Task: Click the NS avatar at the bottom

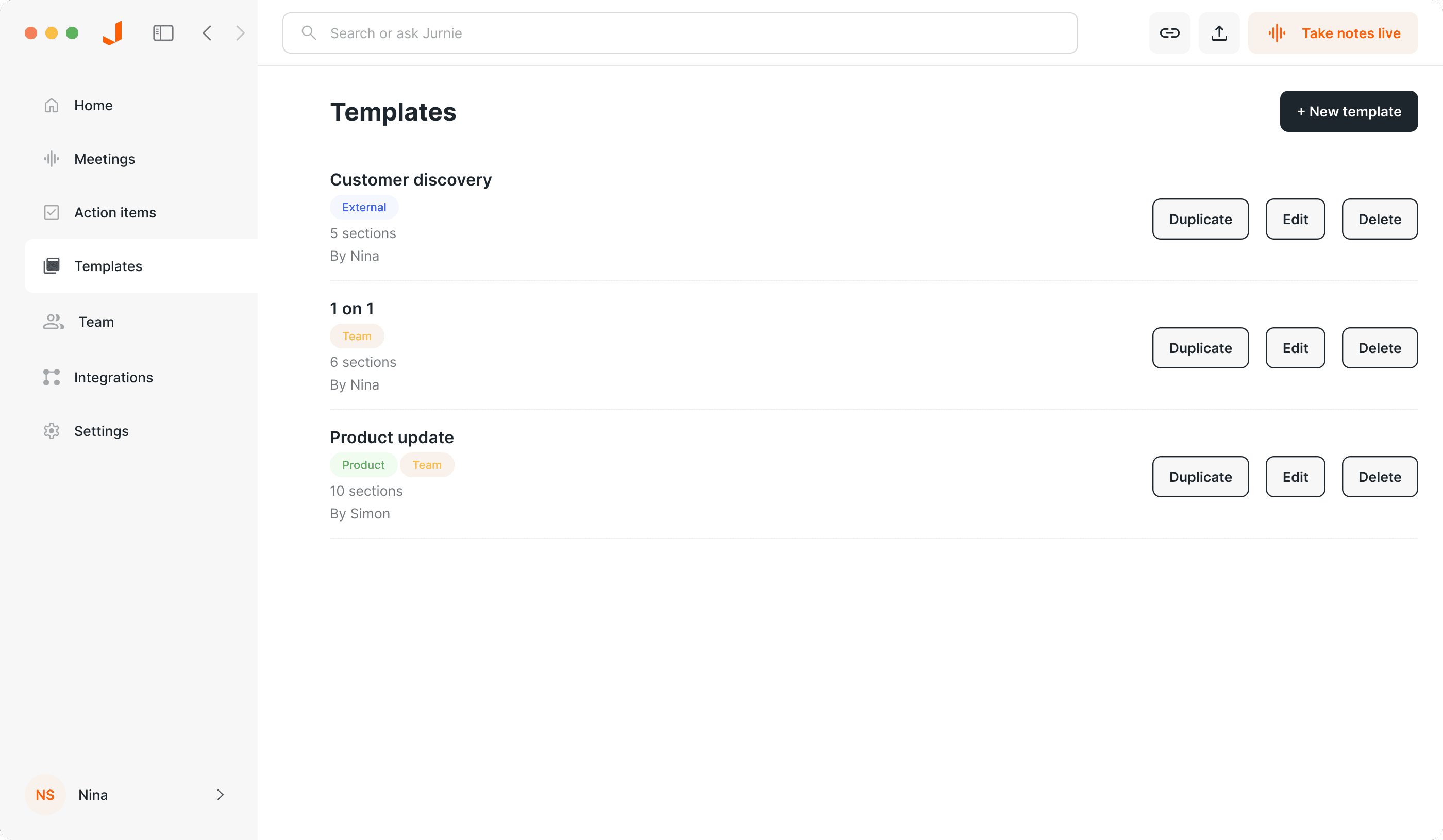Action: pos(45,794)
